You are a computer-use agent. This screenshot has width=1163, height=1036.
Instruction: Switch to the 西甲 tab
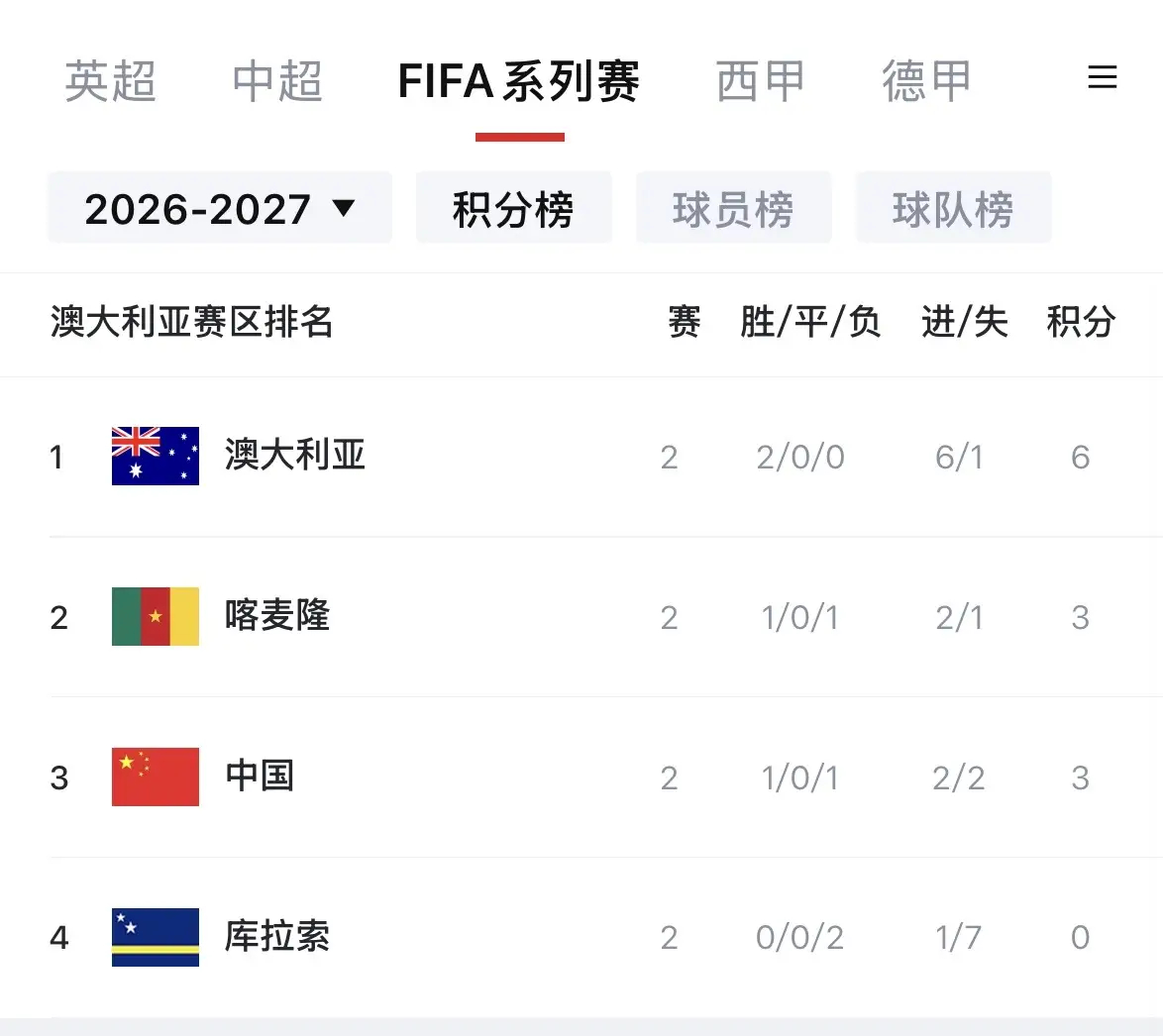[x=760, y=81]
